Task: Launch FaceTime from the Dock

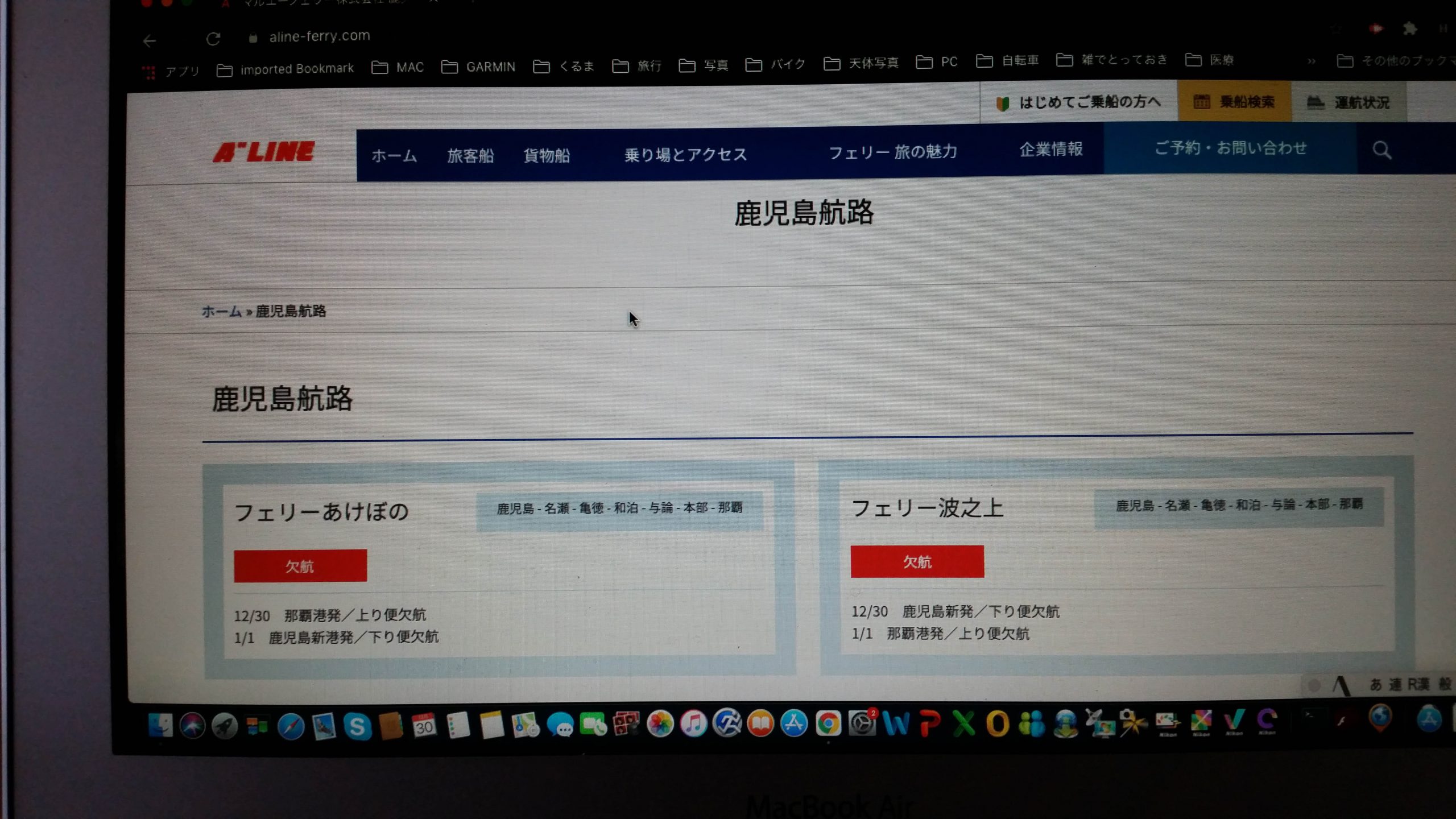Action: point(593,725)
